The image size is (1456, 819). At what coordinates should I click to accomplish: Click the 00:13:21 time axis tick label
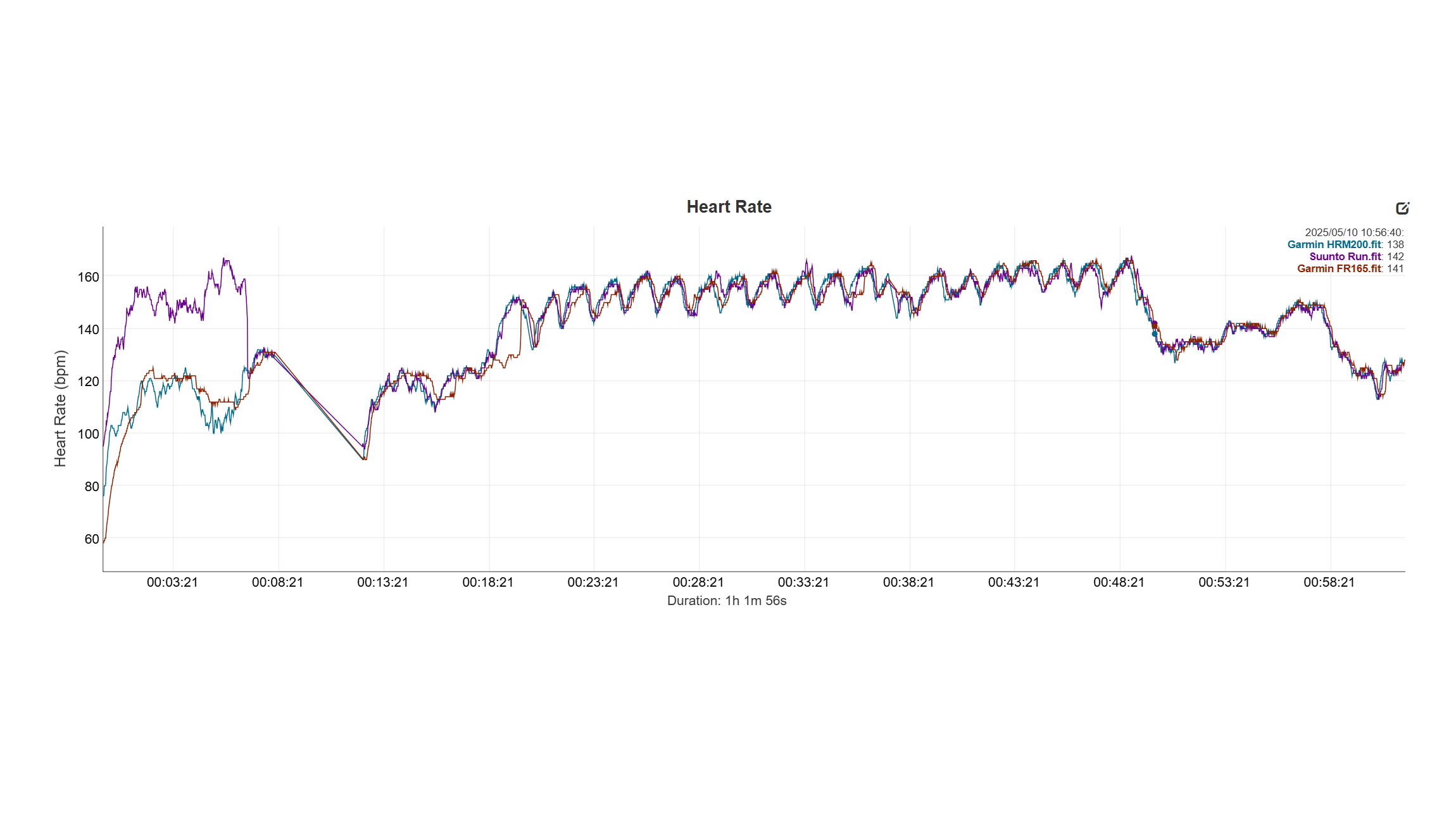382,582
